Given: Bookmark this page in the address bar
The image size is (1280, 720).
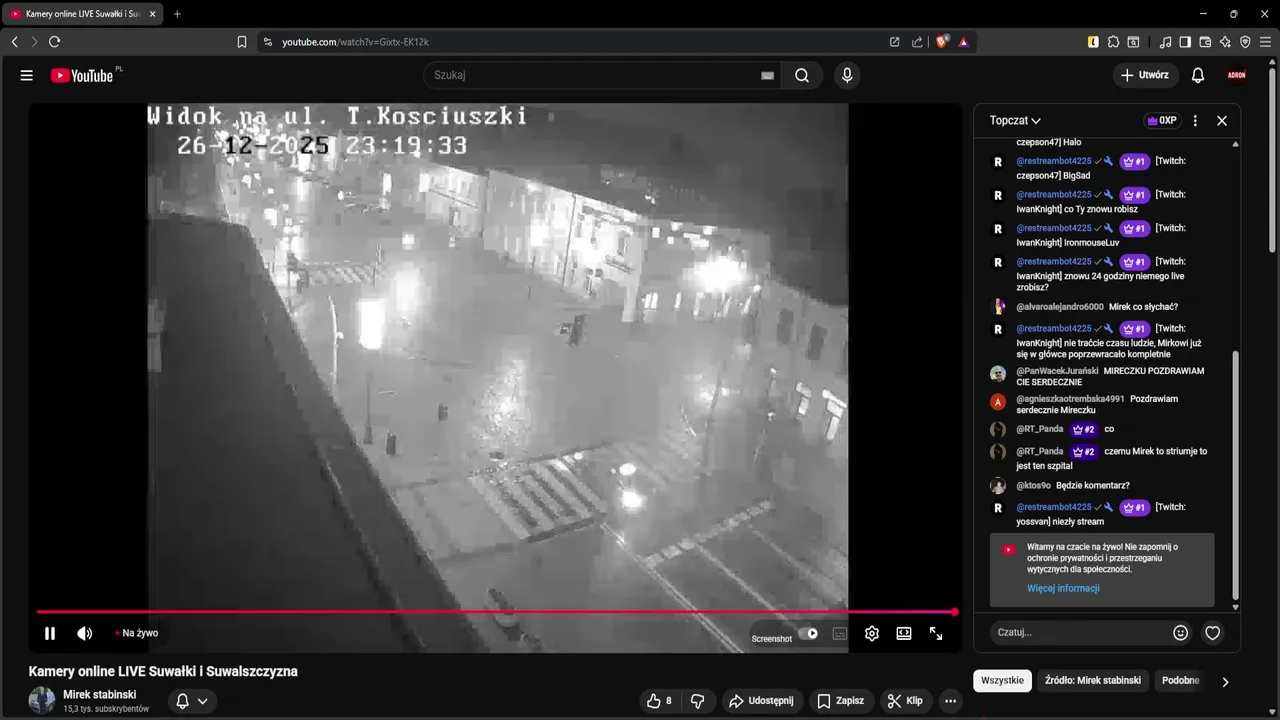Looking at the screenshot, I should tap(242, 42).
